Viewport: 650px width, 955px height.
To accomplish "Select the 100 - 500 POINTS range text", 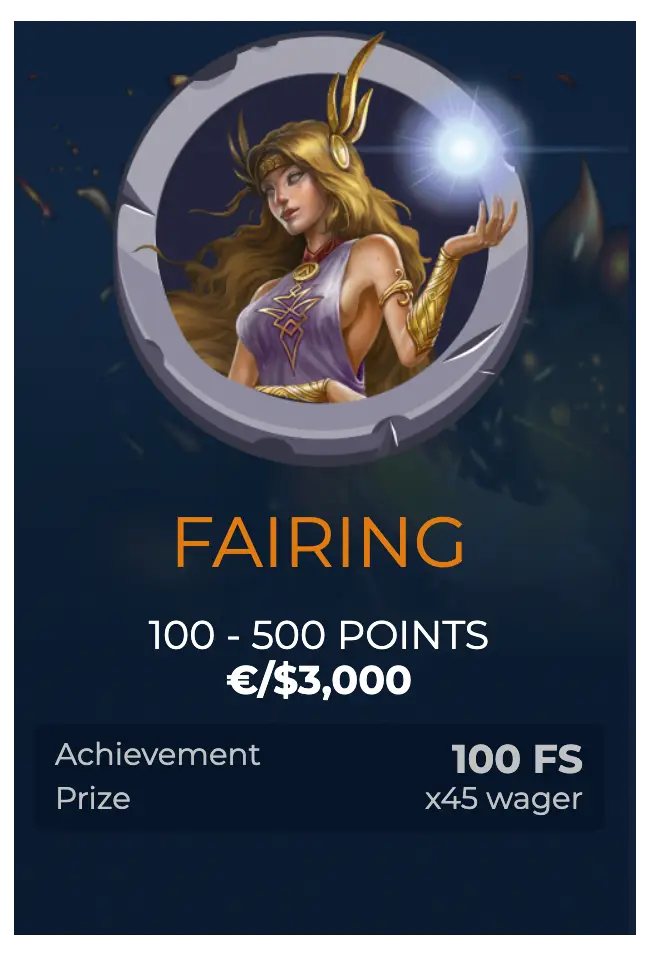I will (x=319, y=635).
